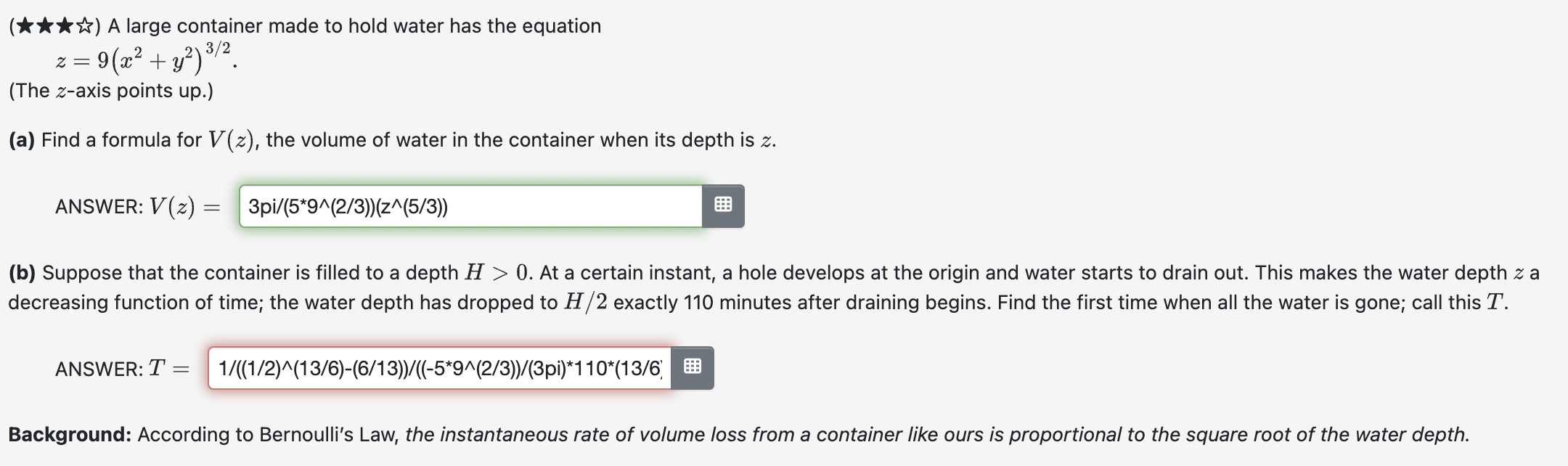This screenshot has height=466, width=1568.
Task: Select the gray keypad button after the V(z) field
Action: click(724, 205)
